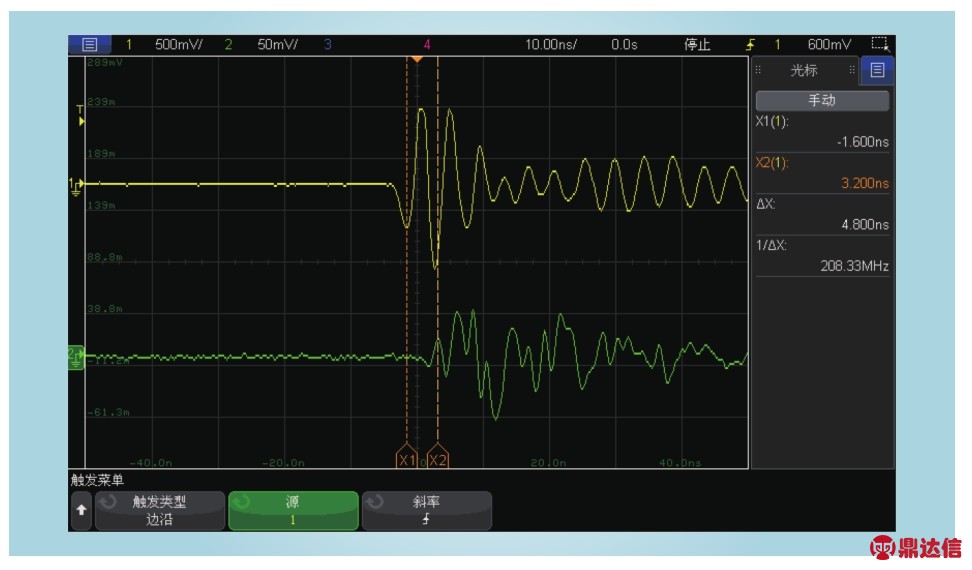Click the 600mV trigger level value
The image size is (972, 570).
pos(829,45)
